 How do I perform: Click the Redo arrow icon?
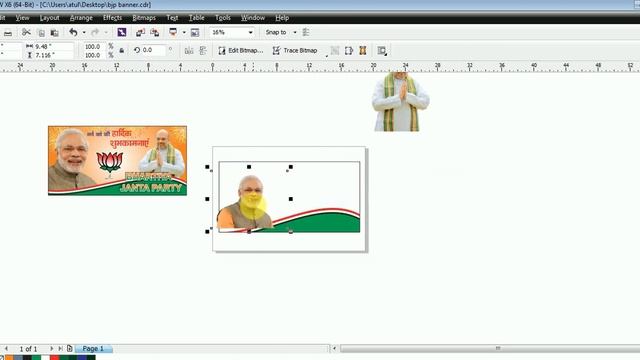click(95, 32)
